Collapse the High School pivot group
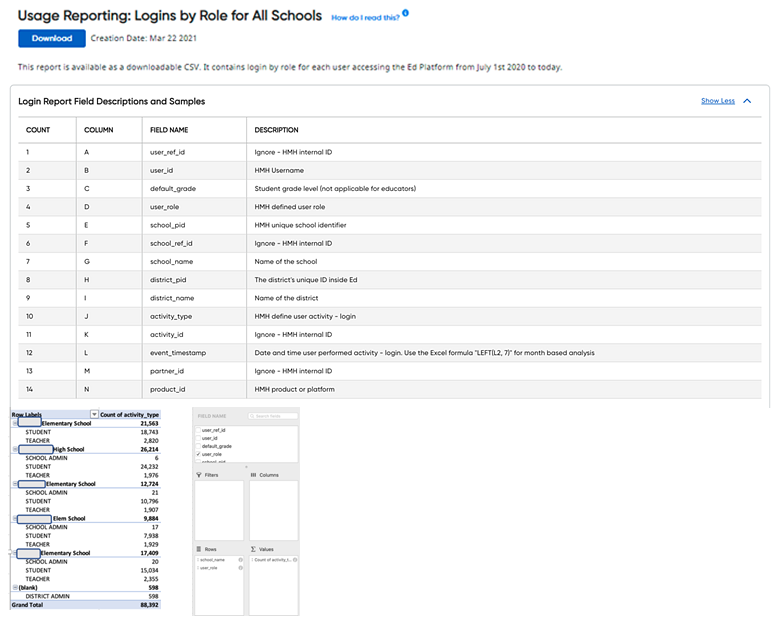 tap(15, 449)
